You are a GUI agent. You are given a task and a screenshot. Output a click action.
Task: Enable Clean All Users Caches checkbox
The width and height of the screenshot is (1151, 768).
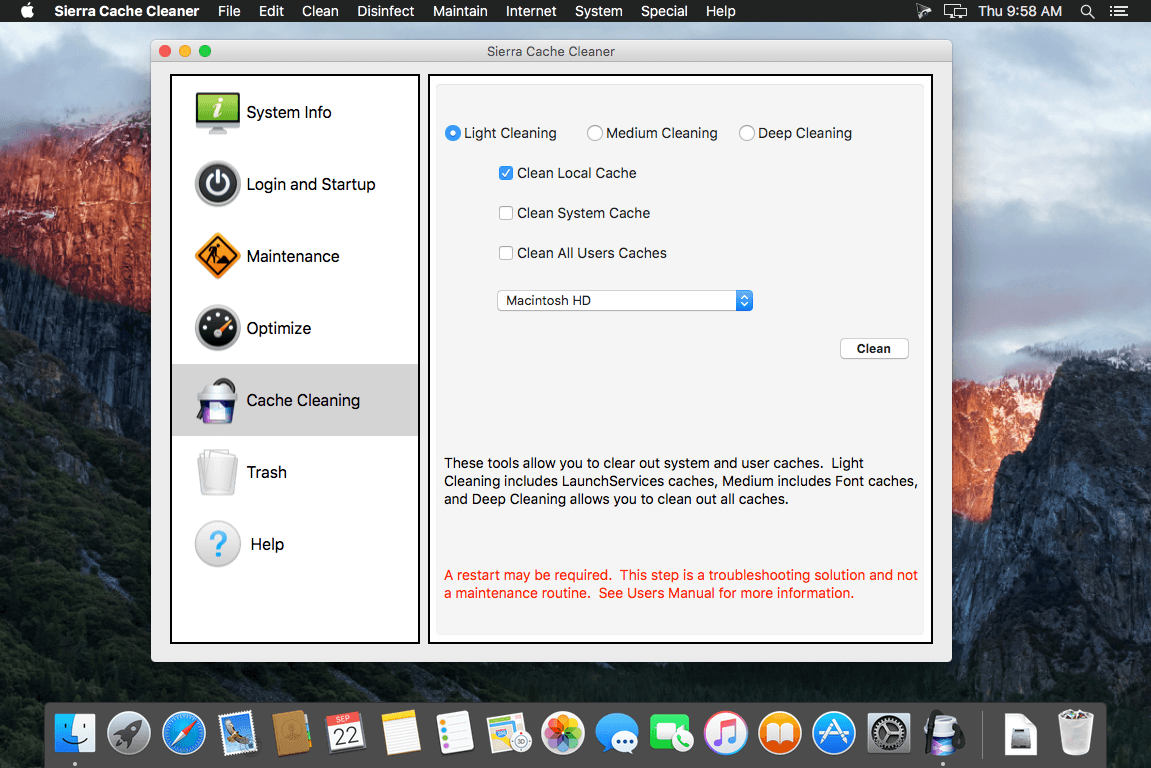coord(506,253)
